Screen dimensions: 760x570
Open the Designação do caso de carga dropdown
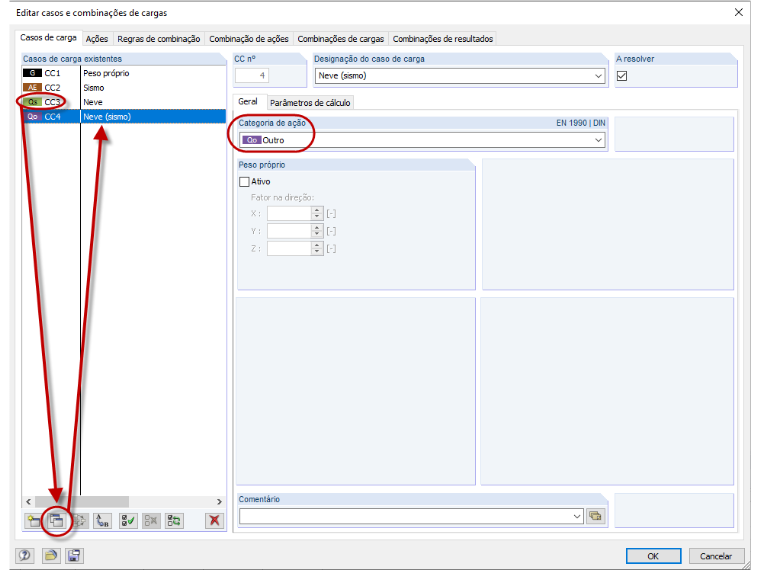pyautogui.click(x=598, y=76)
